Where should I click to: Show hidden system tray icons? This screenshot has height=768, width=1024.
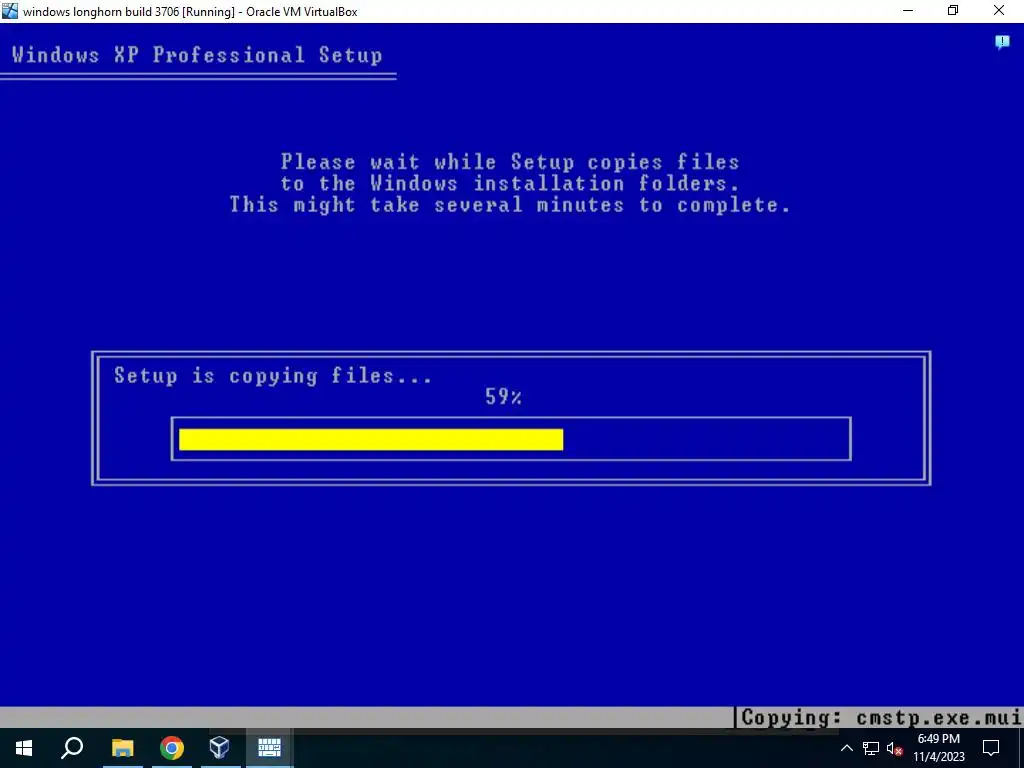[846, 748]
